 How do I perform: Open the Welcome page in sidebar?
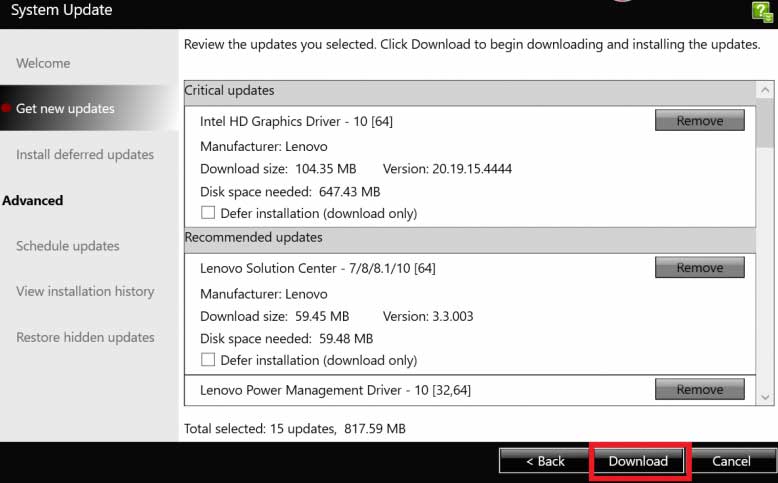point(43,64)
